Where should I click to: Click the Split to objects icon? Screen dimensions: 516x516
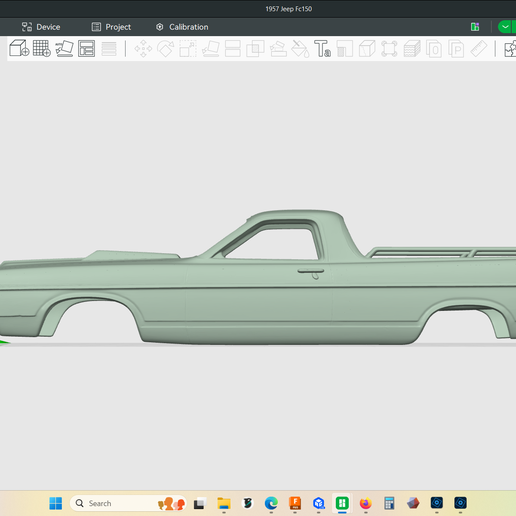pyautogui.click(x=434, y=49)
